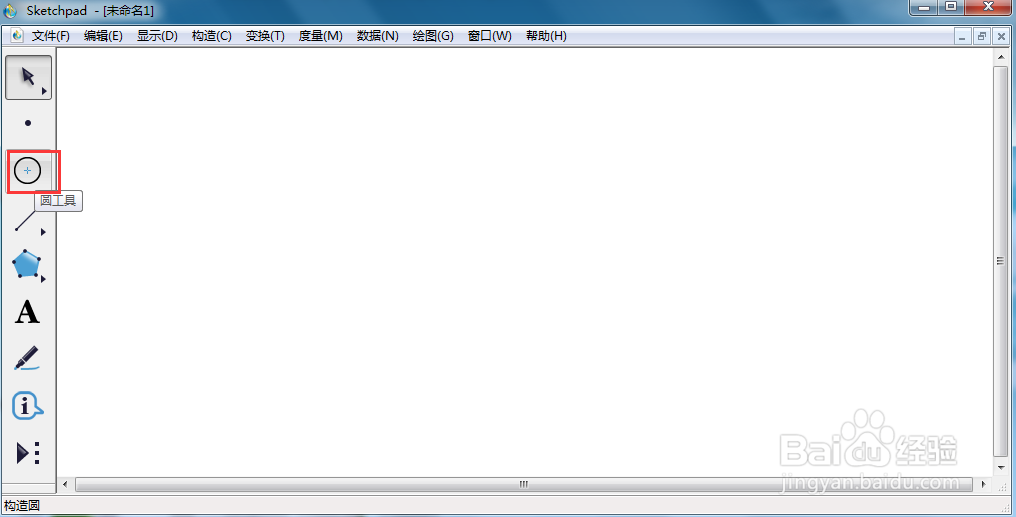Click the vertical scrollbar thumb

point(1001,261)
